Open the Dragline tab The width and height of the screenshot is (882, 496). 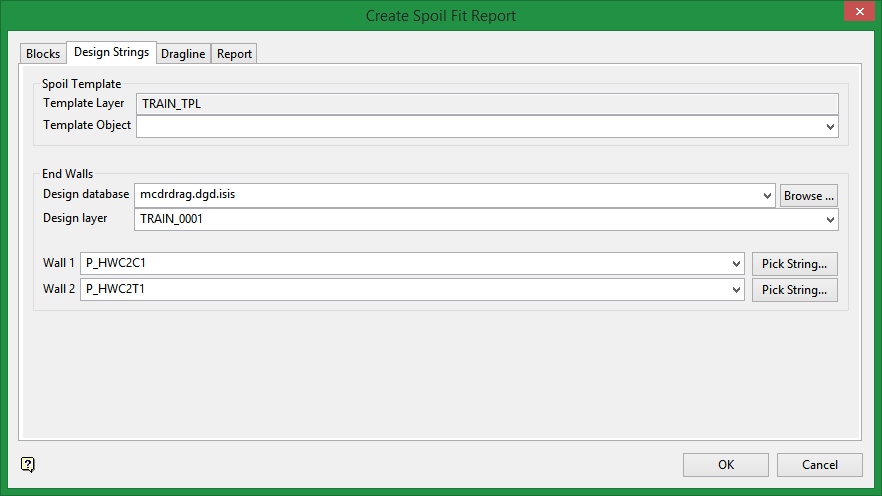[x=183, y=54]
